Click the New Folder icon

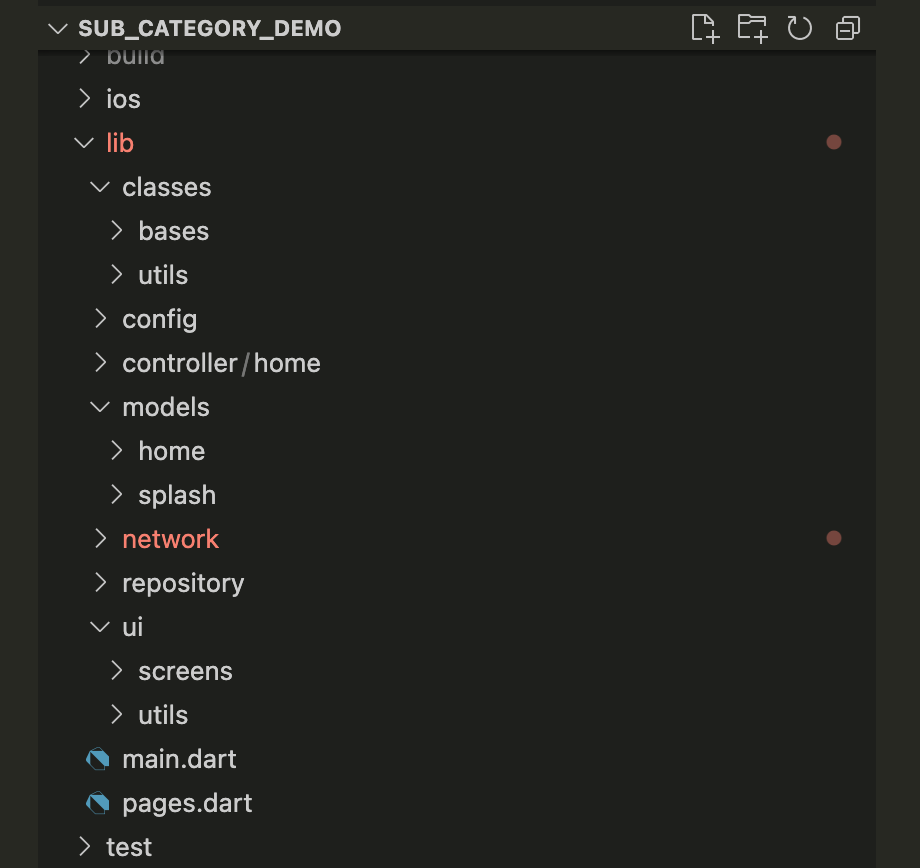(752, 28)
